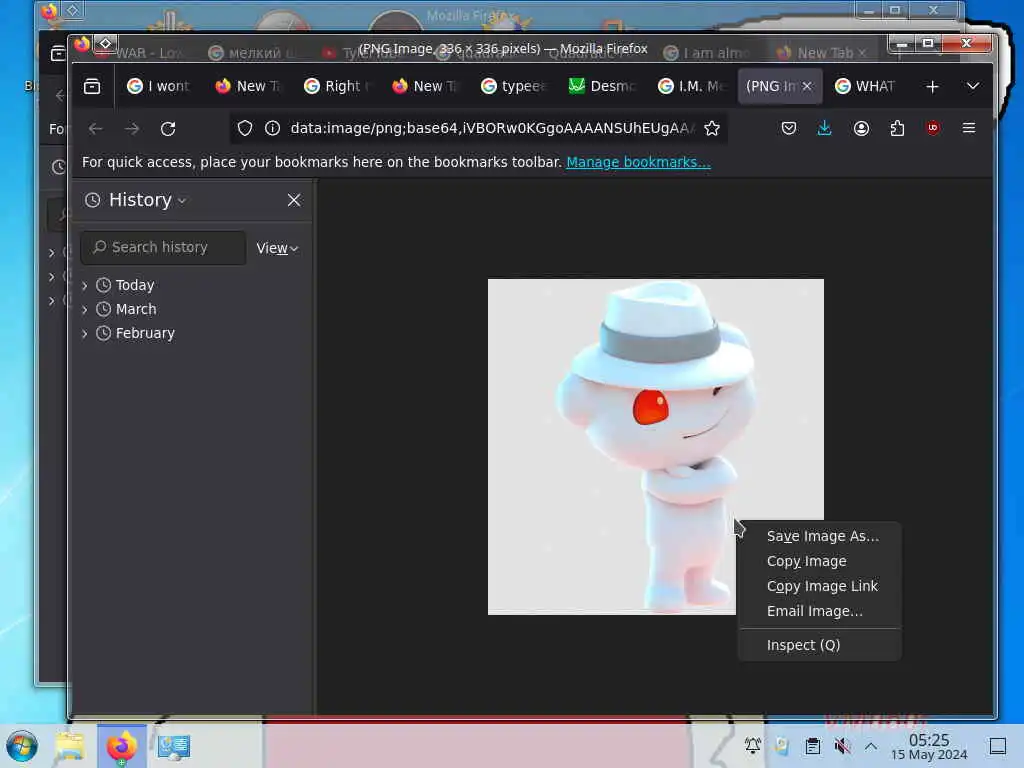Switch to the 'I wont' tab
Viewport: 1024px width, 768px height.
[x=159, y=86]
